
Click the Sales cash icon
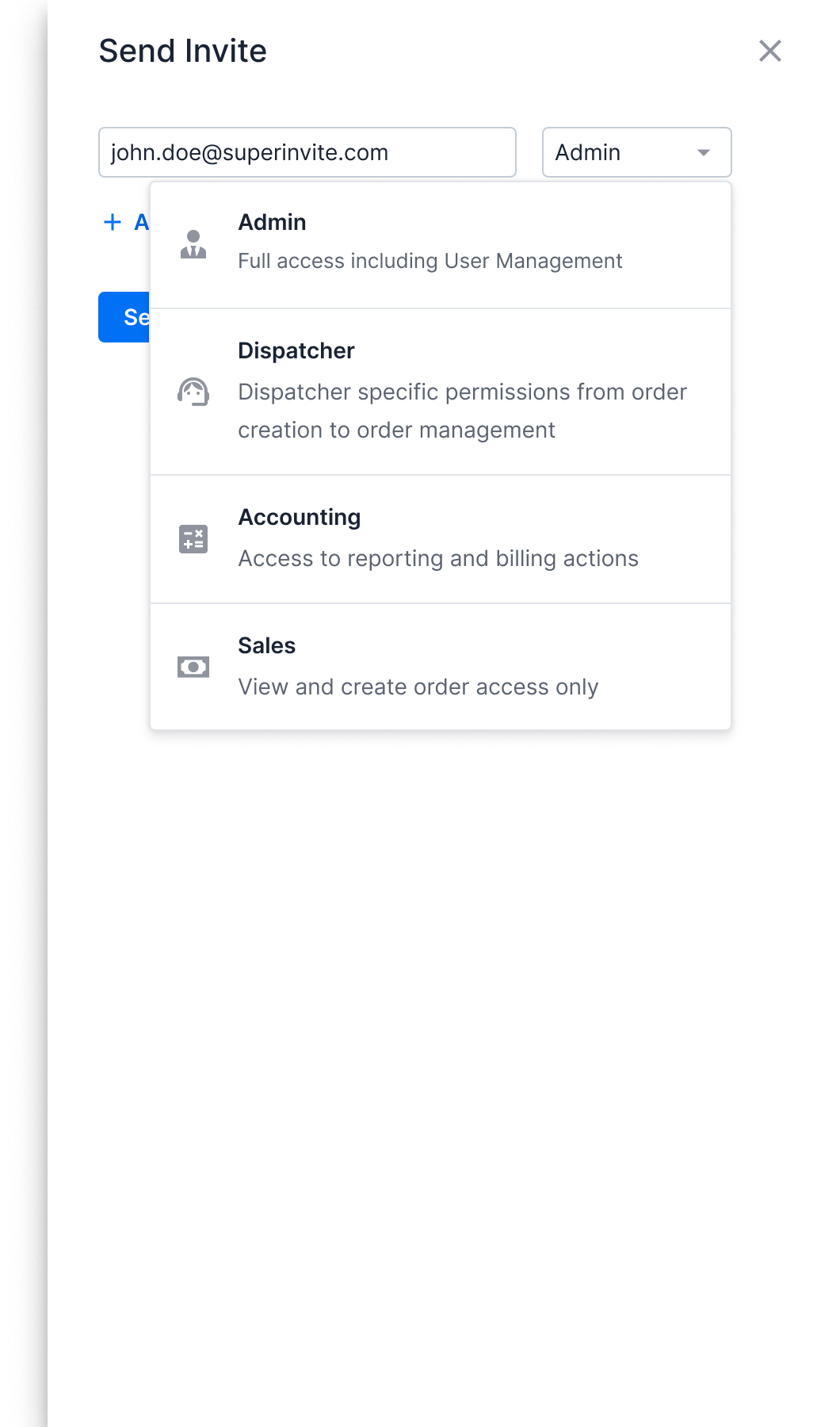tap(193, 667)
